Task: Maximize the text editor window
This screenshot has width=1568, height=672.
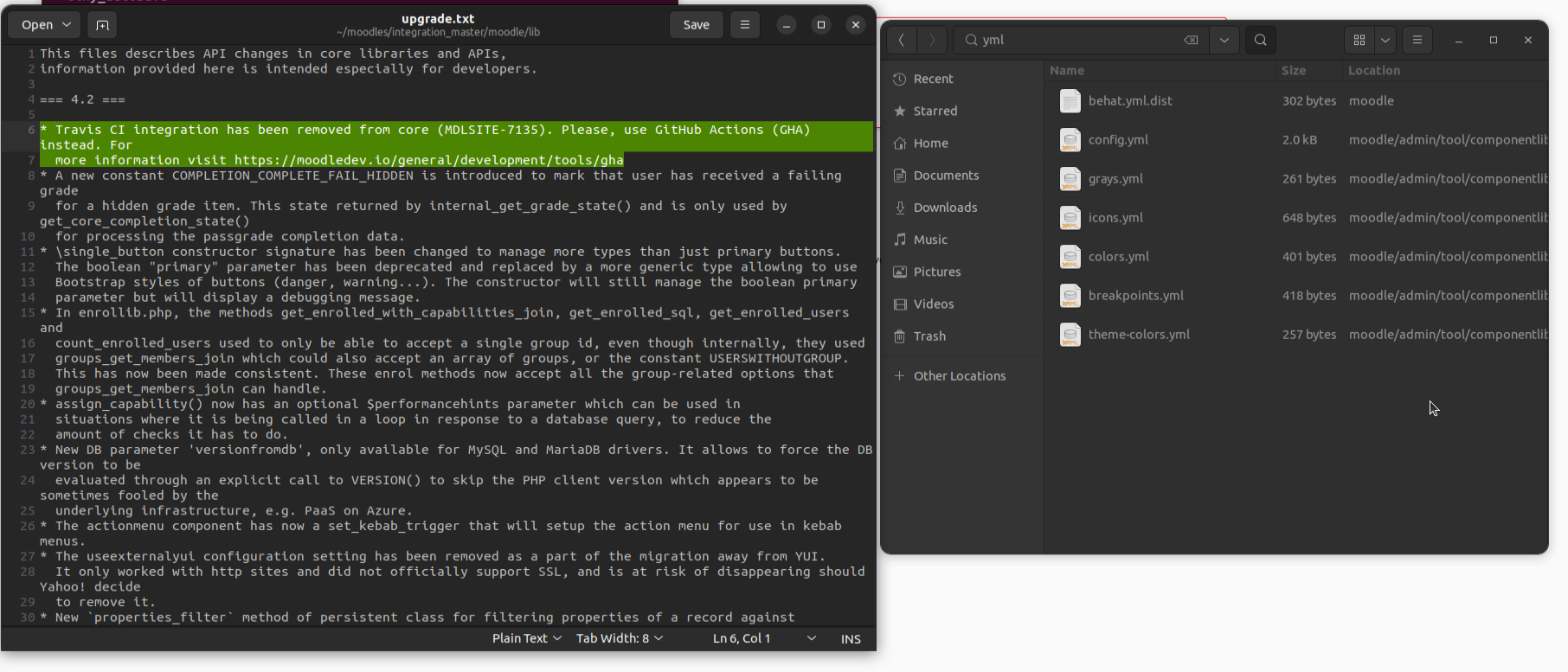Action: 821,25
